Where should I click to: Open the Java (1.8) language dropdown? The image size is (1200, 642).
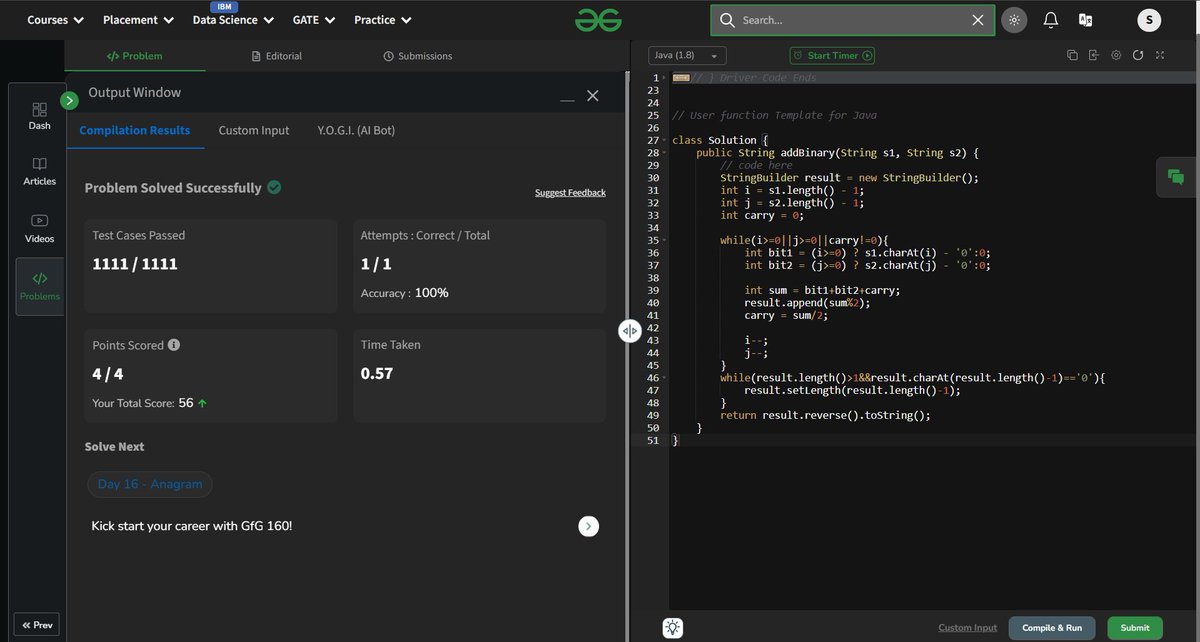[687, 56]
